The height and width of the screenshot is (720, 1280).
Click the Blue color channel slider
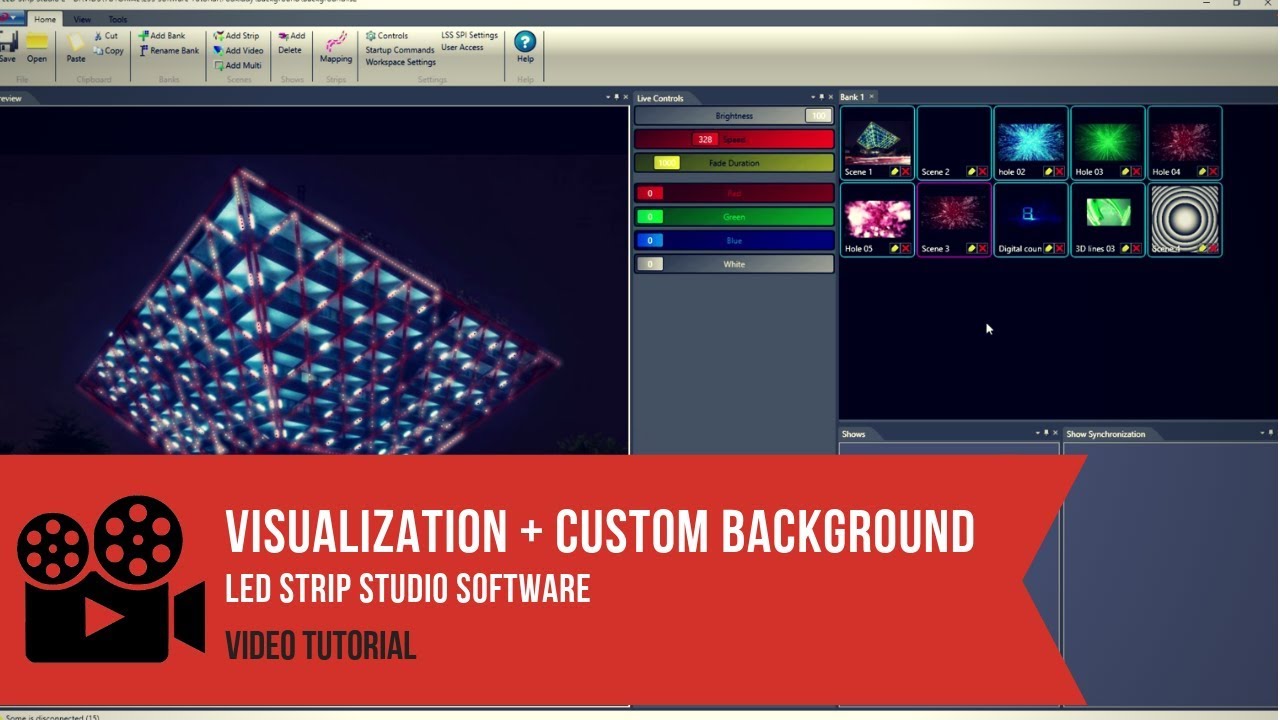click(734, 240)
